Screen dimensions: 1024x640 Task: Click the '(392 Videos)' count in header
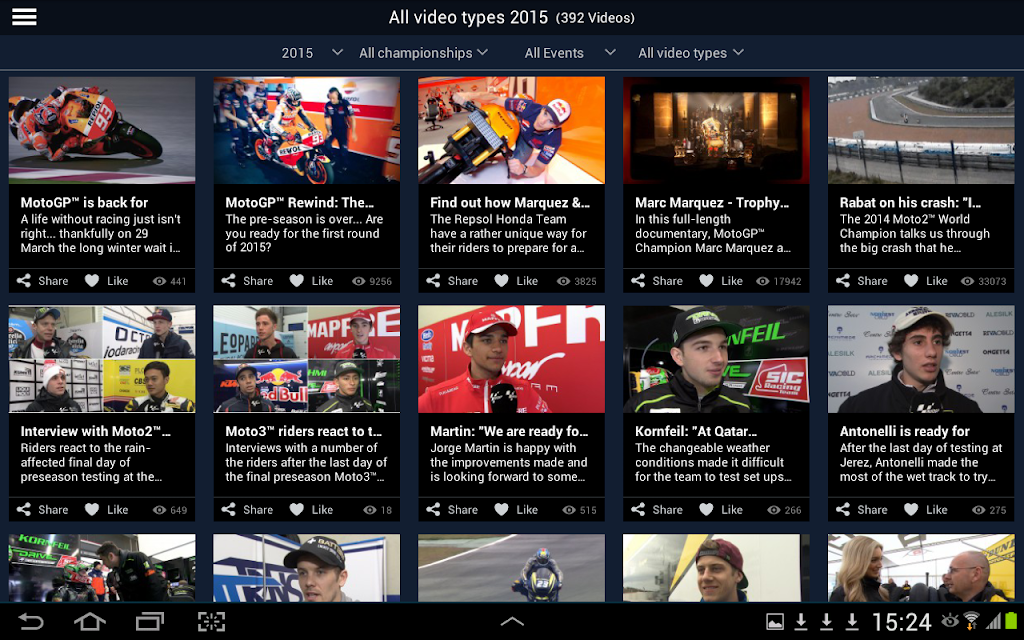[595, 18]
